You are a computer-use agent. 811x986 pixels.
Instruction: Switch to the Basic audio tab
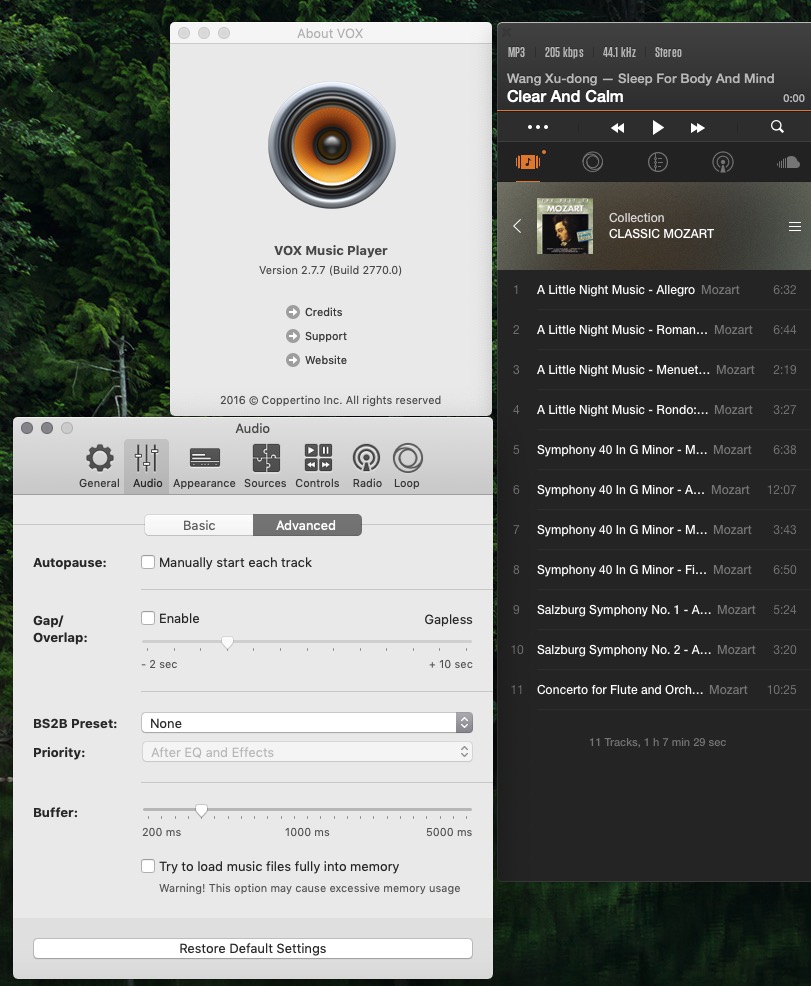pyautogui.click(x=199, y=525)
